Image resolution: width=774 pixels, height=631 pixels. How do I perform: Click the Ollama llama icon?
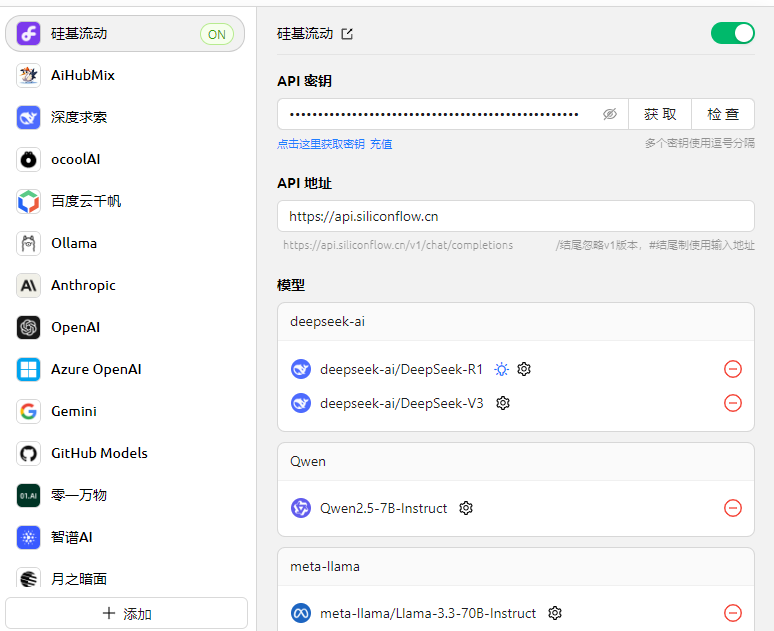(x=28, y=243)
